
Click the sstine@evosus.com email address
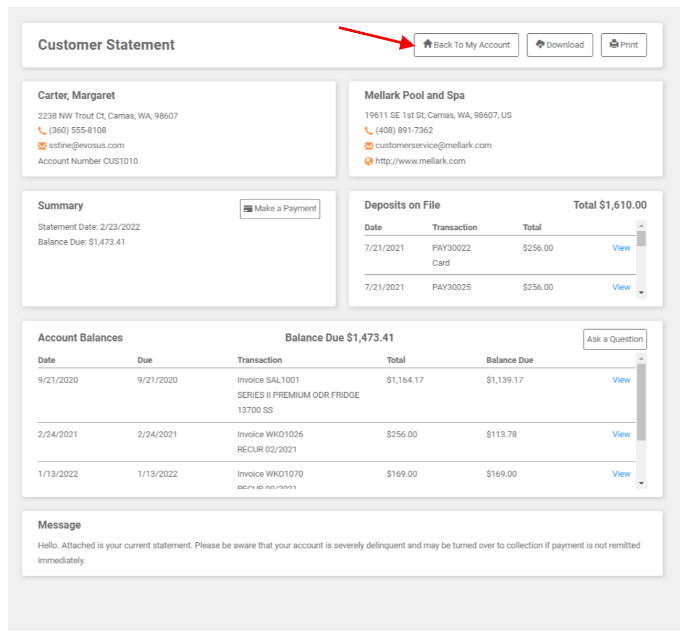86,145
